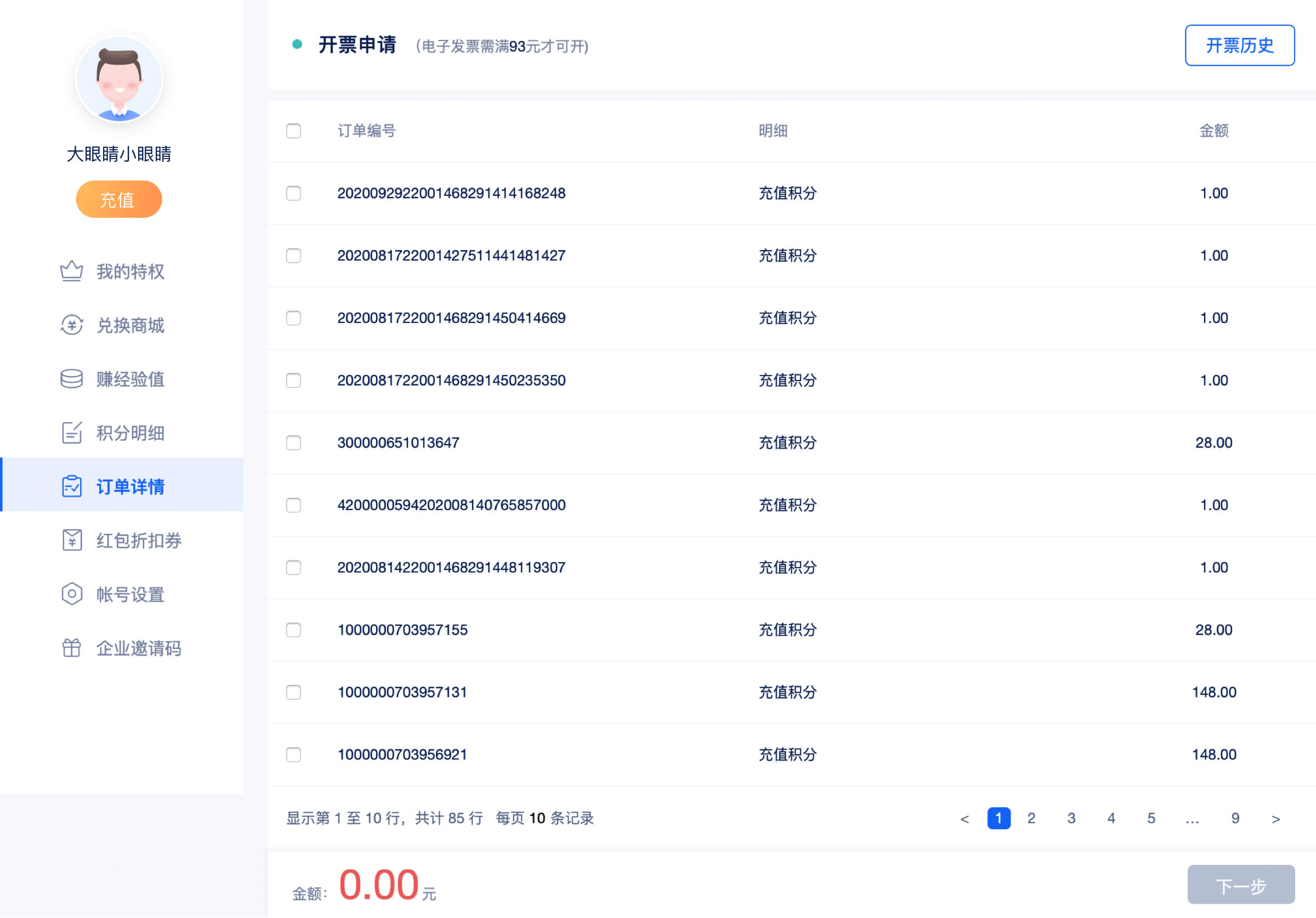This screenshot has width=1316, height=918.
Task: Go to next page with > arrow
Action: tap(1275, 819)
